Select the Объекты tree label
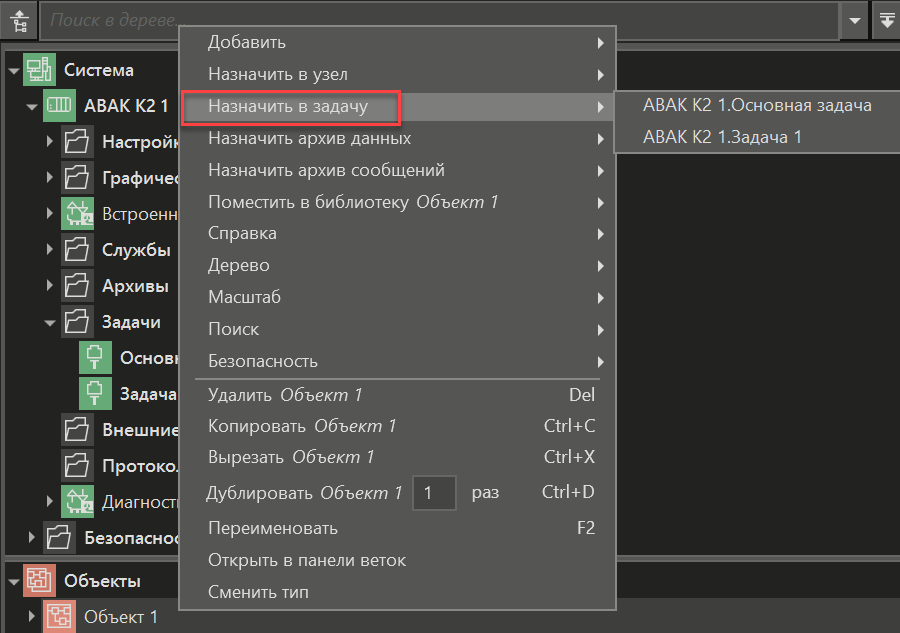This screenshot has height=633, width=900. [102, 581]
